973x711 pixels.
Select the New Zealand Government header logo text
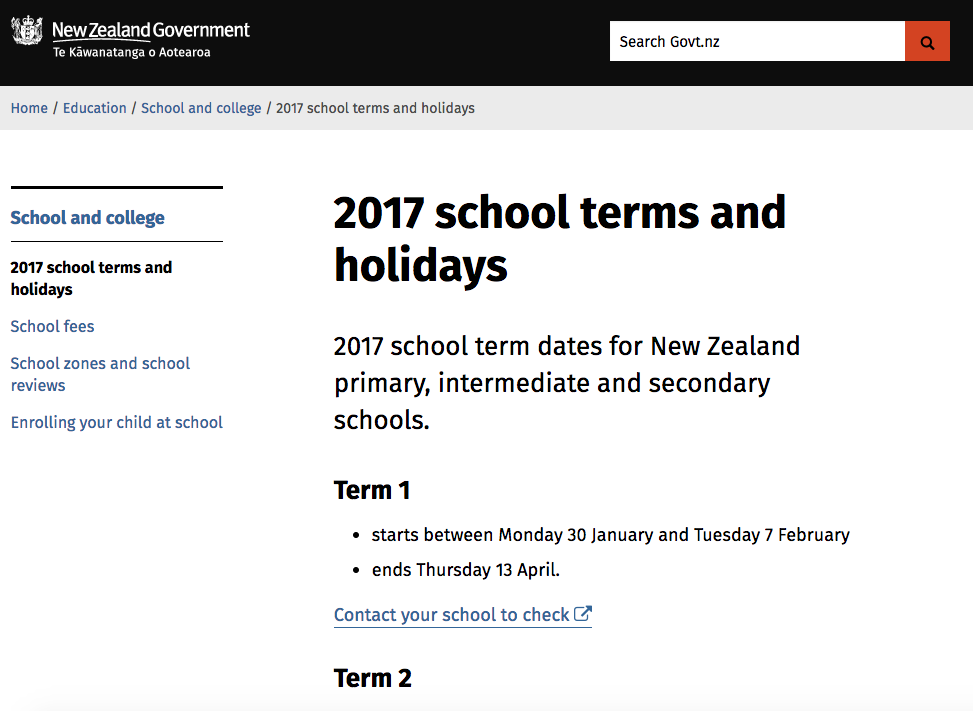coord(152,28)
